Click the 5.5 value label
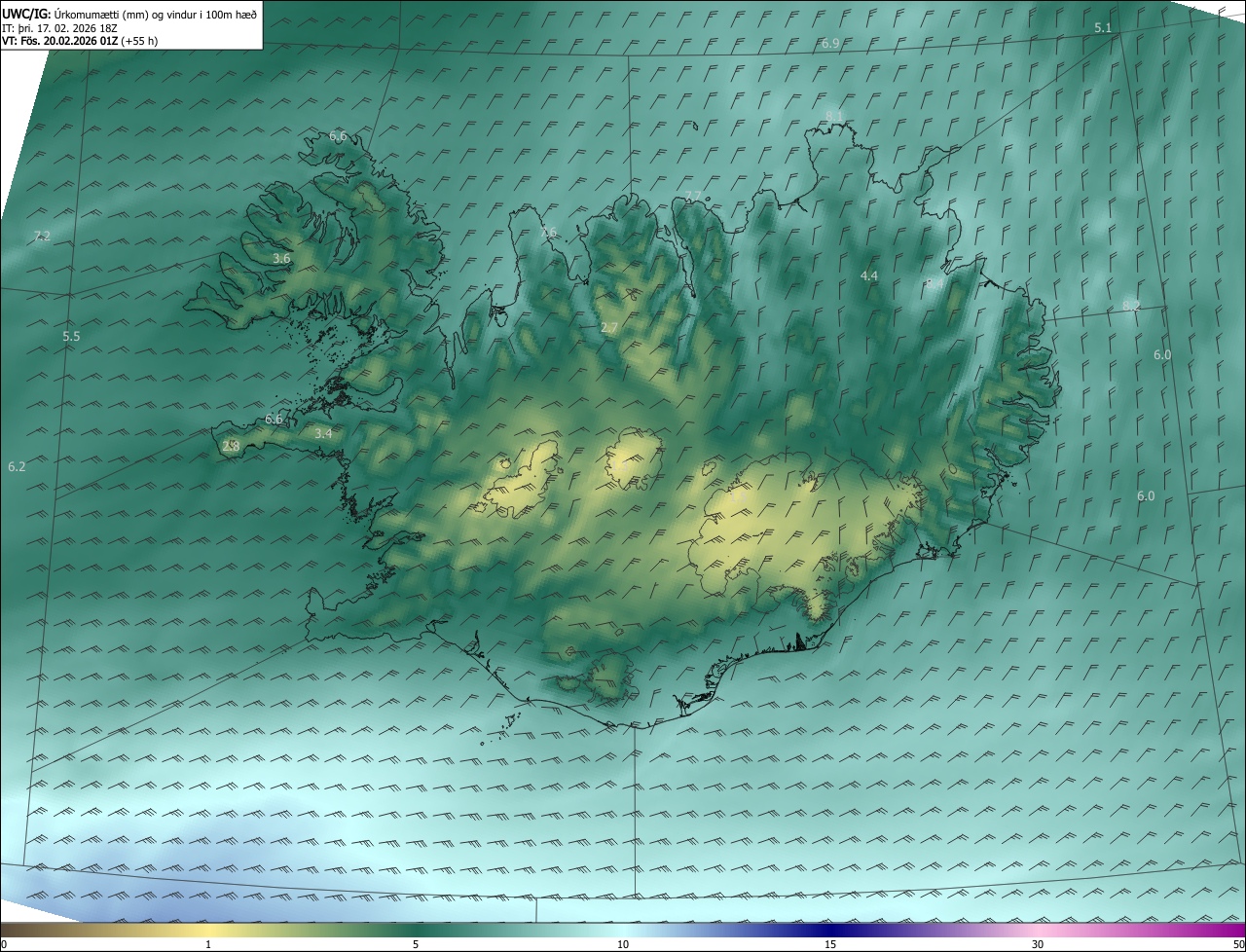1246x952 pixels. (x=71, y=337)
